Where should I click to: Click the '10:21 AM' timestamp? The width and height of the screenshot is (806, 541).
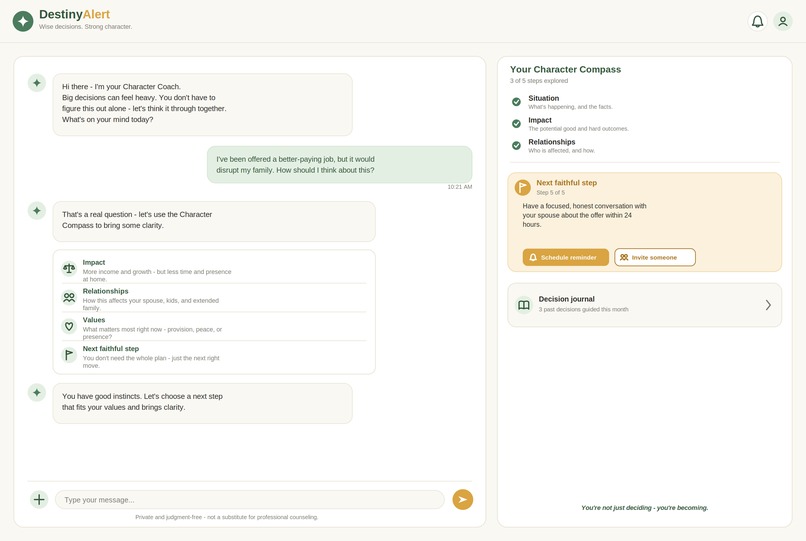tap(460, 187)
